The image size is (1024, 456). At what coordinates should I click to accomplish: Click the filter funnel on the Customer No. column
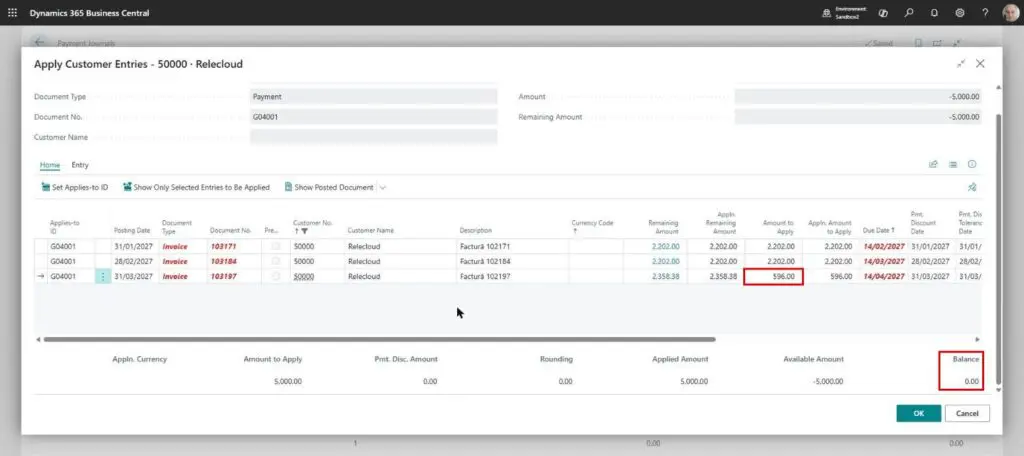click(x=305, y=231)
